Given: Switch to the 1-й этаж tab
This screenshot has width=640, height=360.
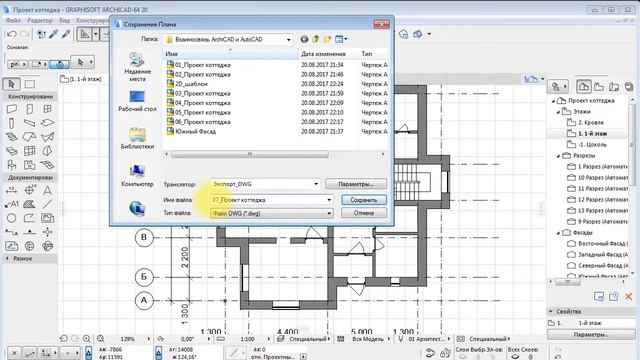Looking at the screenshot, I should tap(81, 79).
